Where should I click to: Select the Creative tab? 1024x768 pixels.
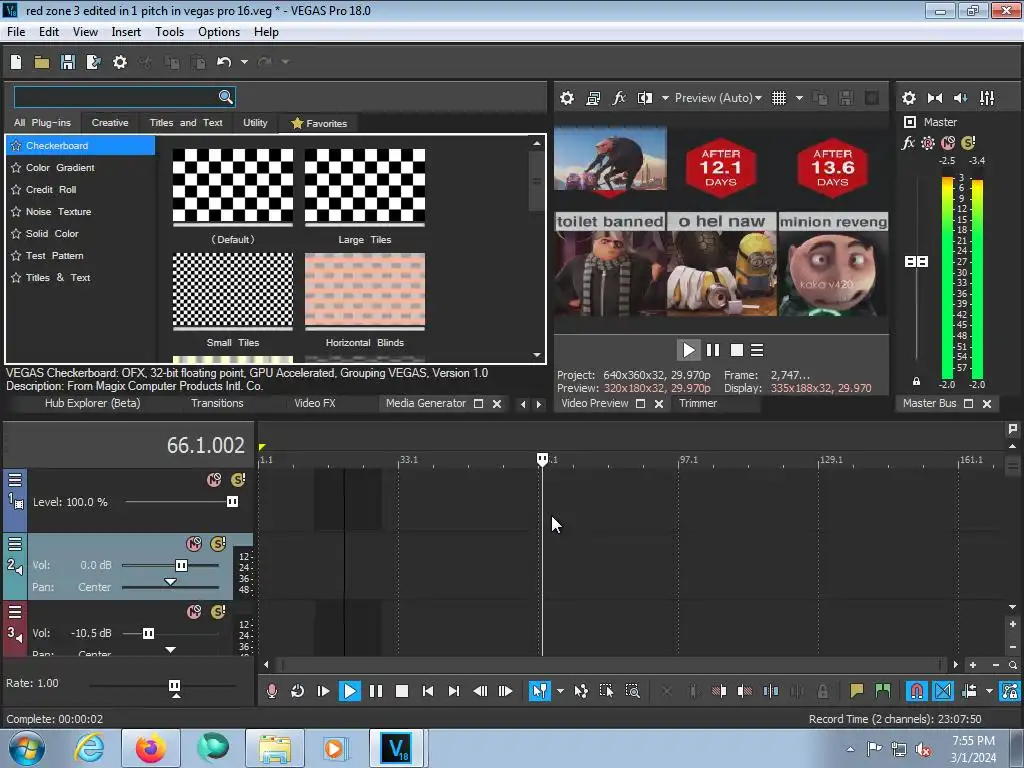pos(110,123)
